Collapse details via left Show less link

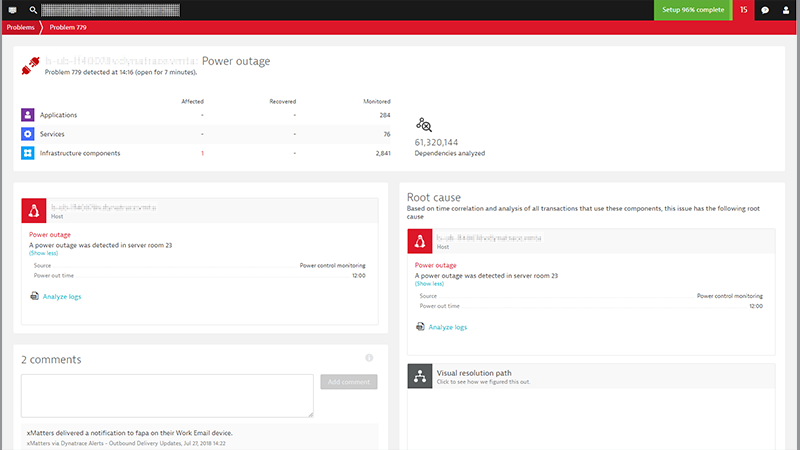[43, 253]
